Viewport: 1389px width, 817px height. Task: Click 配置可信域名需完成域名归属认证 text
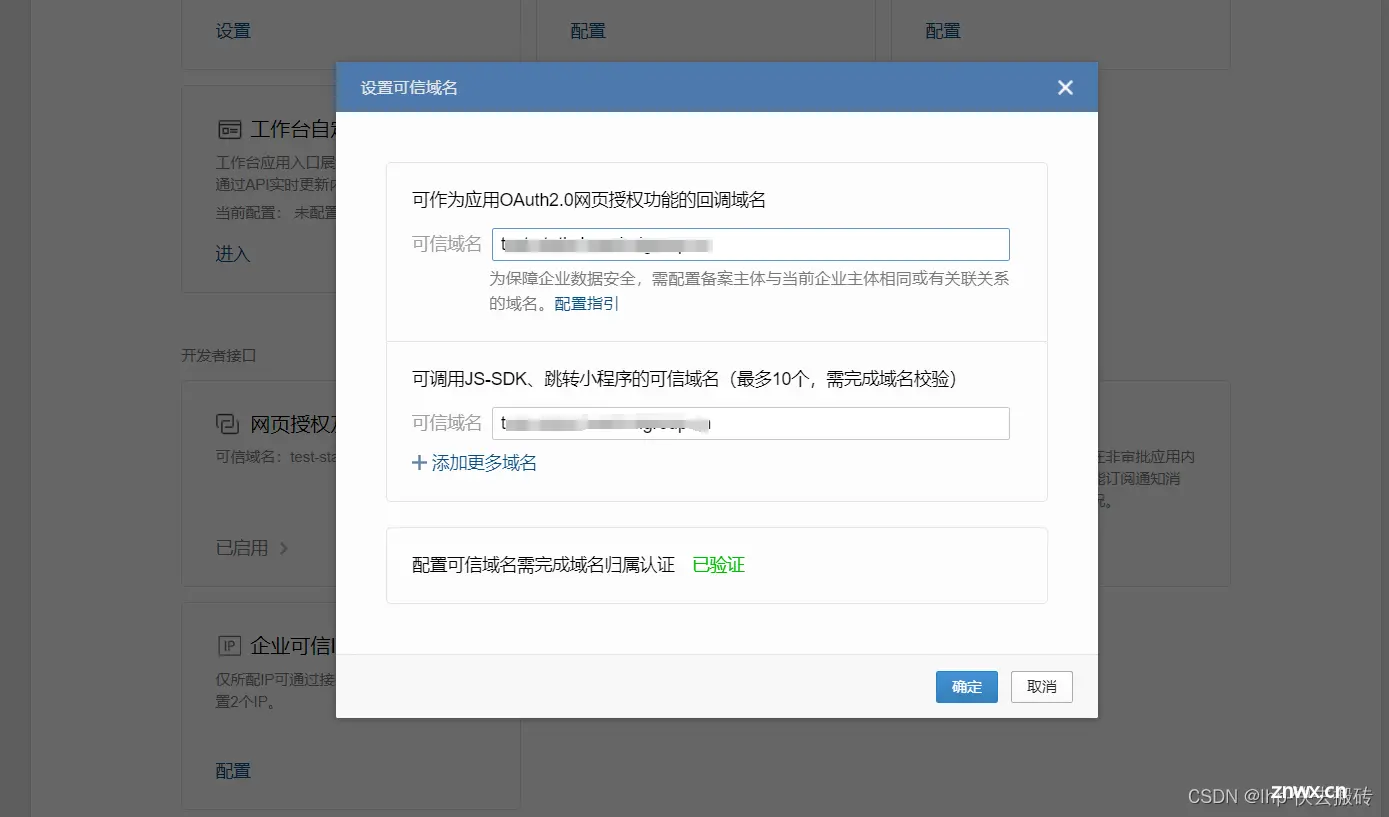pos(543,565)
